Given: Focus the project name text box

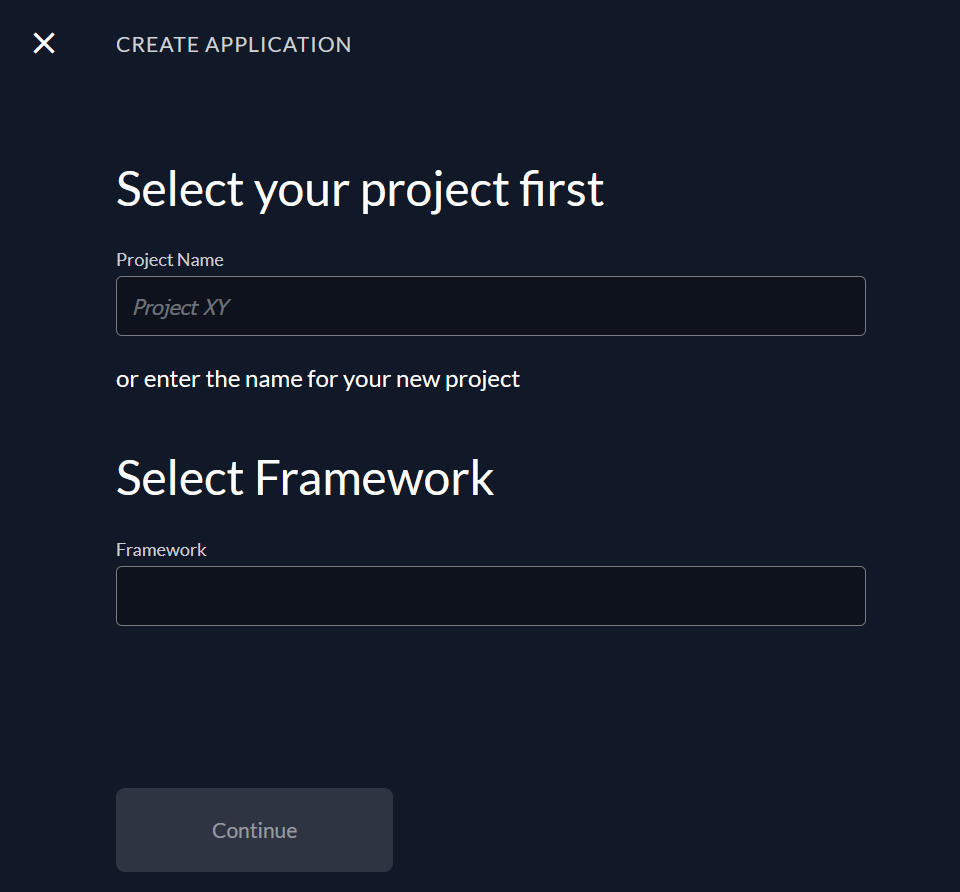Looking at the screenshot, I should click(x=490, y=306).
